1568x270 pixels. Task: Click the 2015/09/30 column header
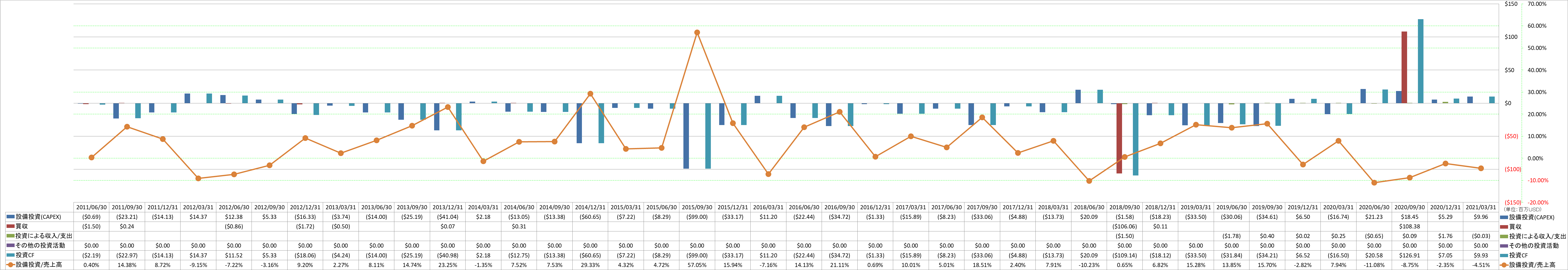pyautogui.click(x=697, y=207)
